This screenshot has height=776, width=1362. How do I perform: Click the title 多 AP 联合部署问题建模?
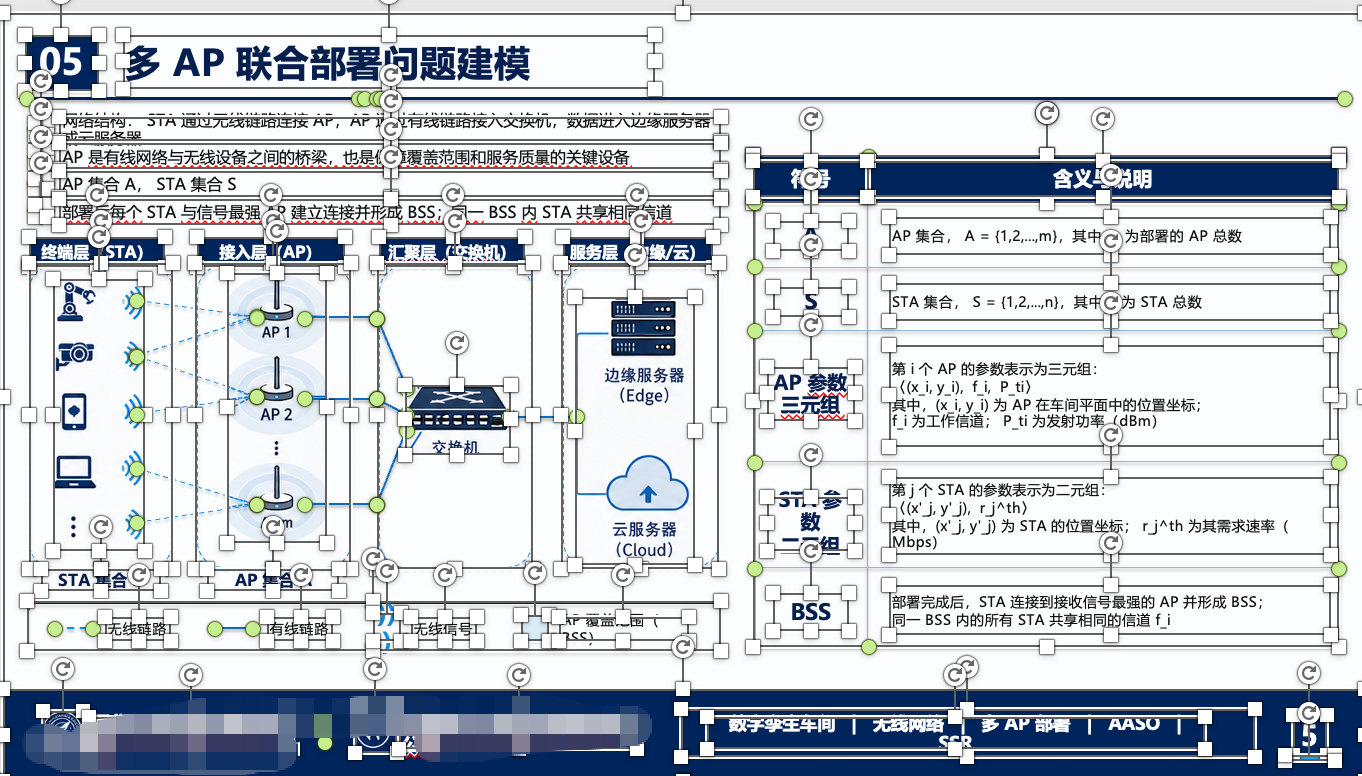[328, 63]
